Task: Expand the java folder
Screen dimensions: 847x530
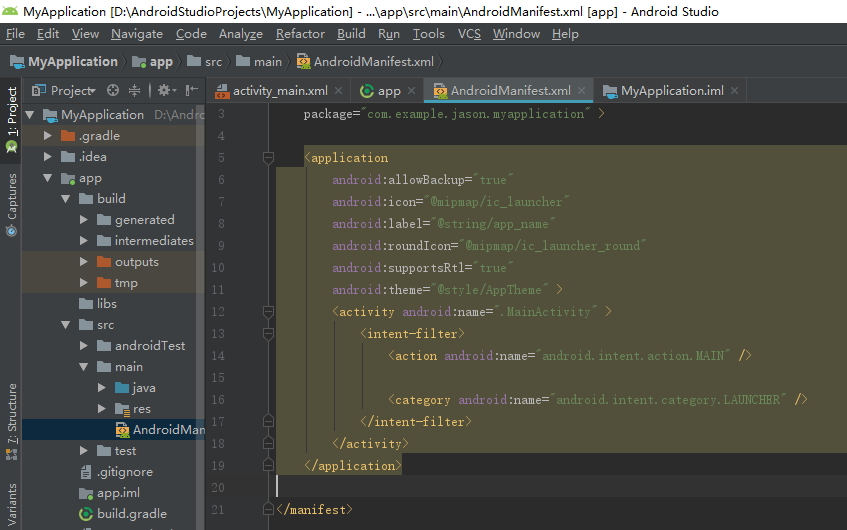Action: tap(101, 388)
